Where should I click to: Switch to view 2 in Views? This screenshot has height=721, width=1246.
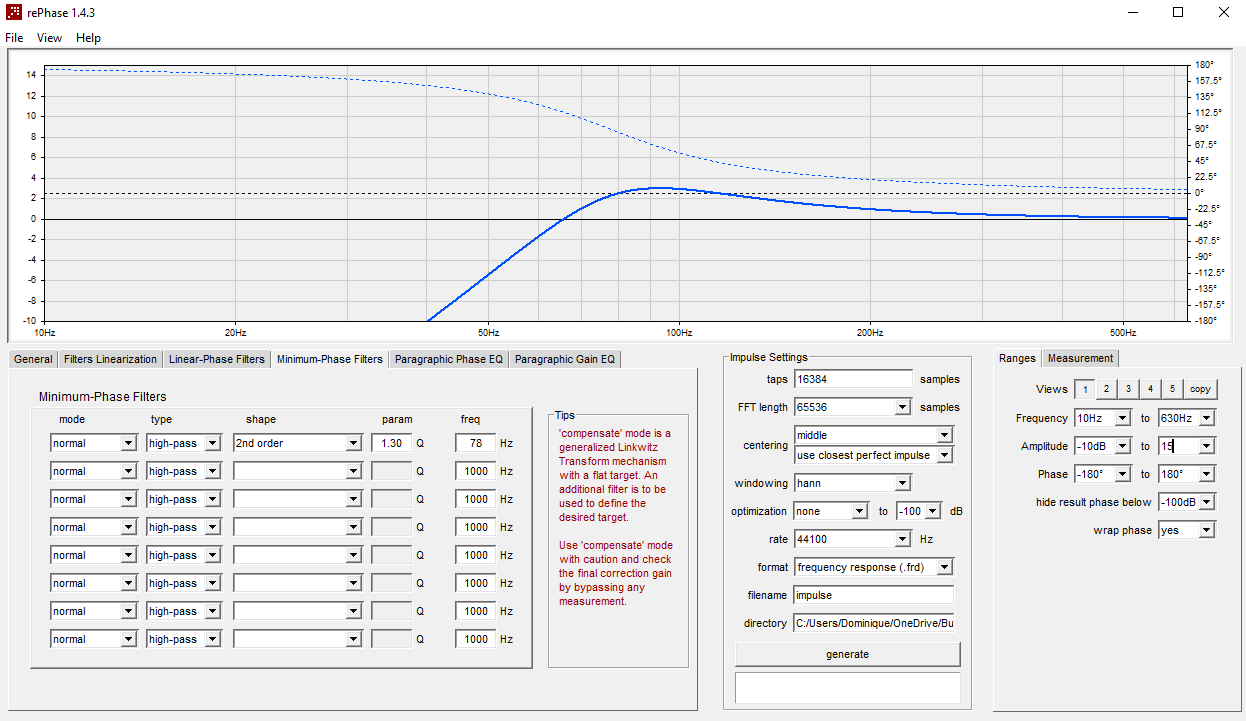pos(1106,389)
